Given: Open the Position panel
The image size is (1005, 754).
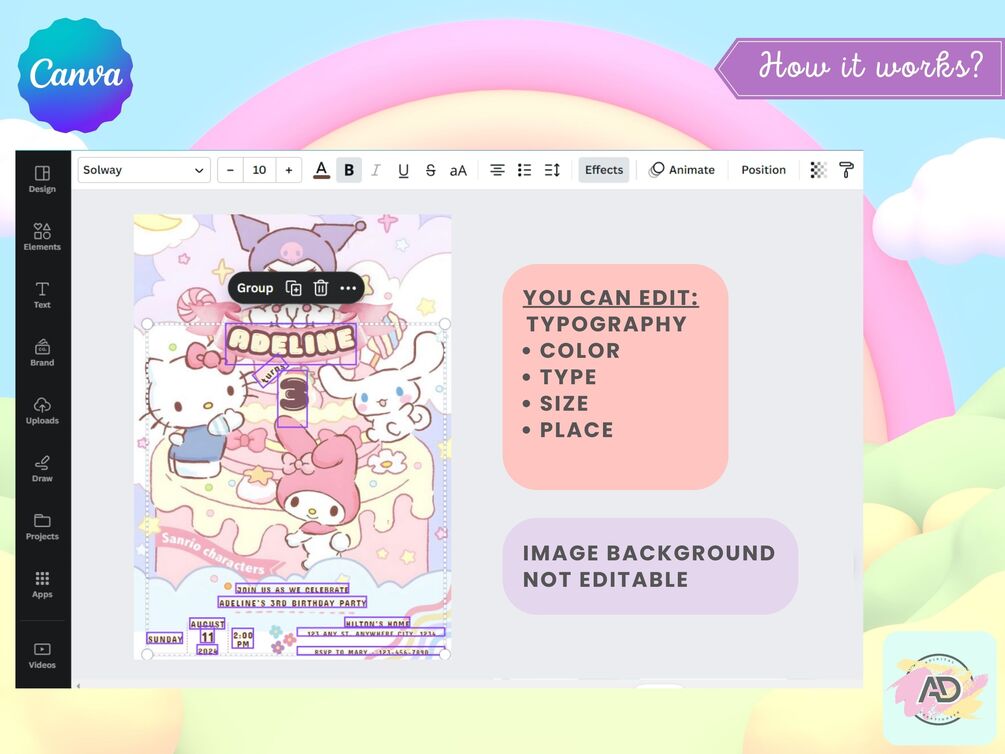Looking at the screenshot, I should pyautogui.click(x=763, y=170).
